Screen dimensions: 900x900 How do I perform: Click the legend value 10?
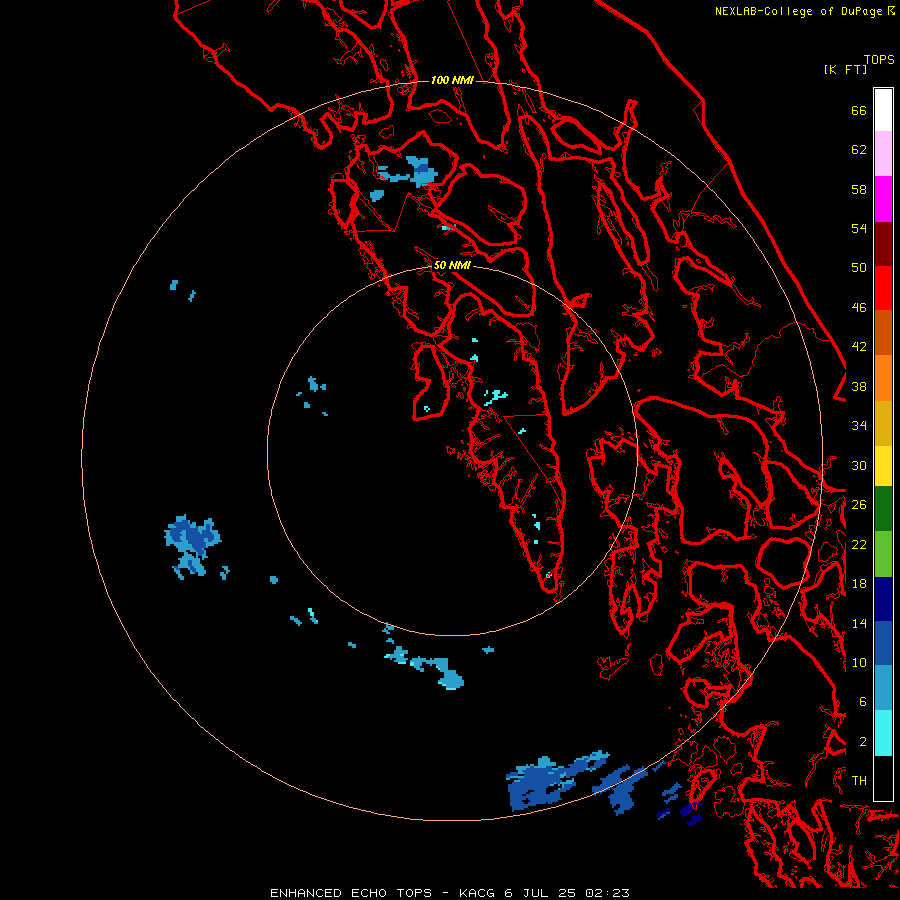click(859, 663)
